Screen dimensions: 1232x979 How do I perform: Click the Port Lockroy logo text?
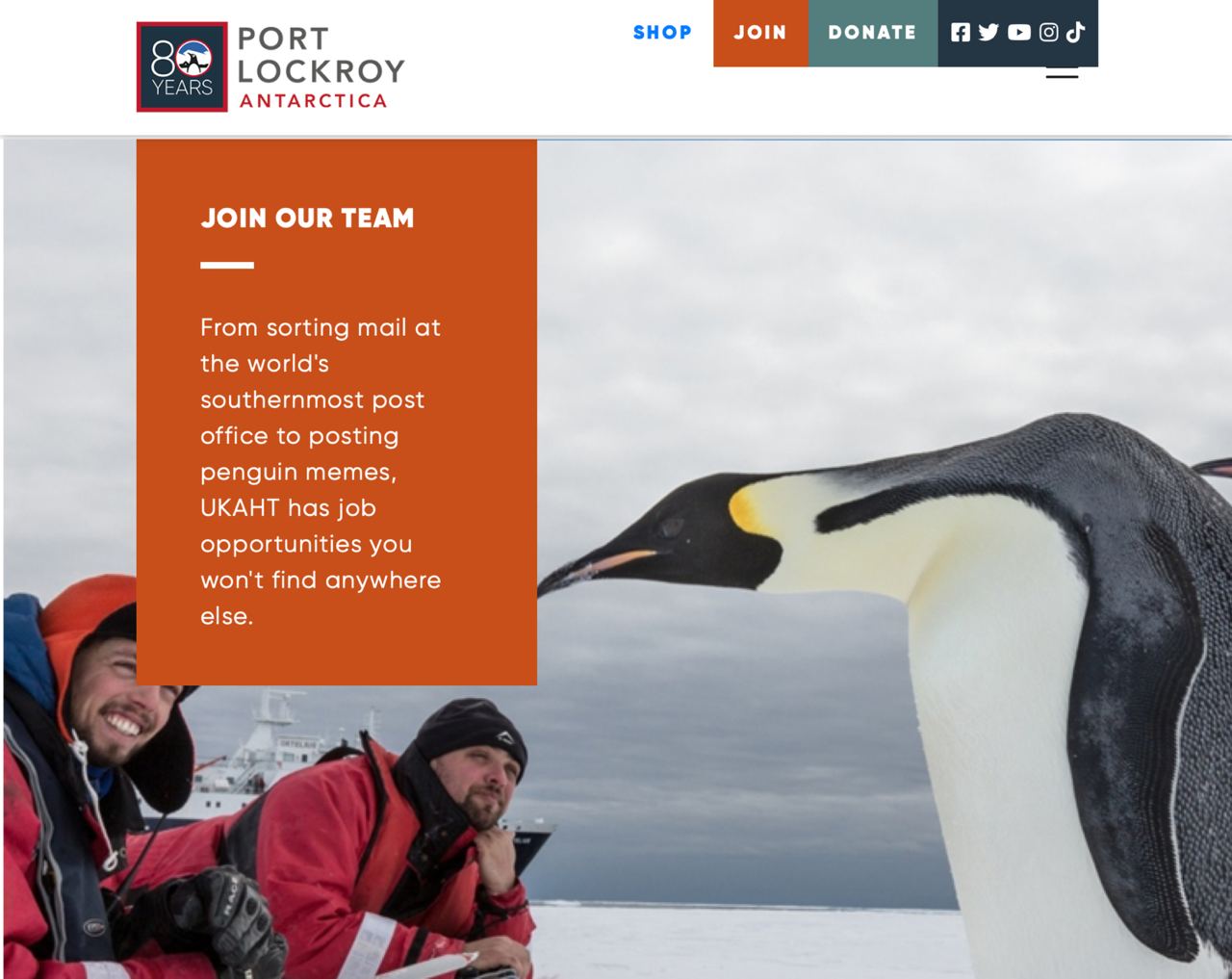point(321,55)
